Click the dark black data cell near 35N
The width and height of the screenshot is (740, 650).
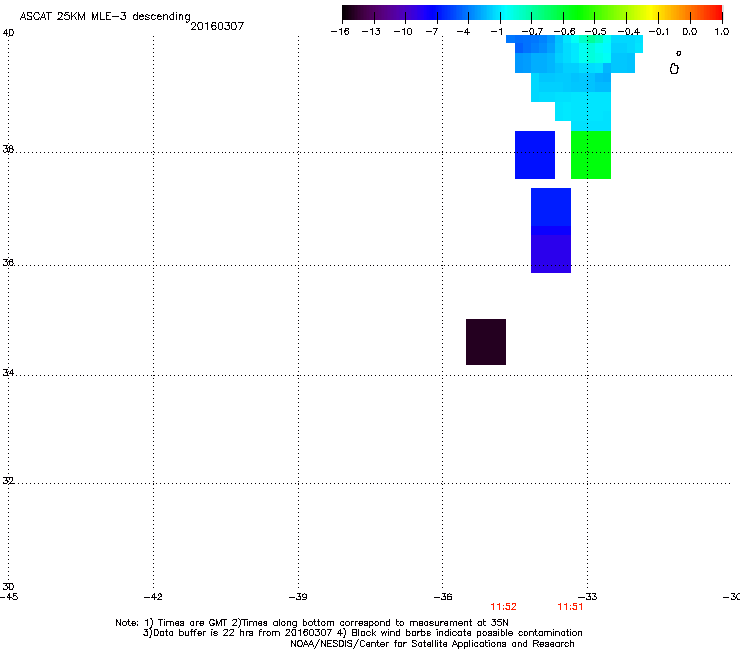486,342
